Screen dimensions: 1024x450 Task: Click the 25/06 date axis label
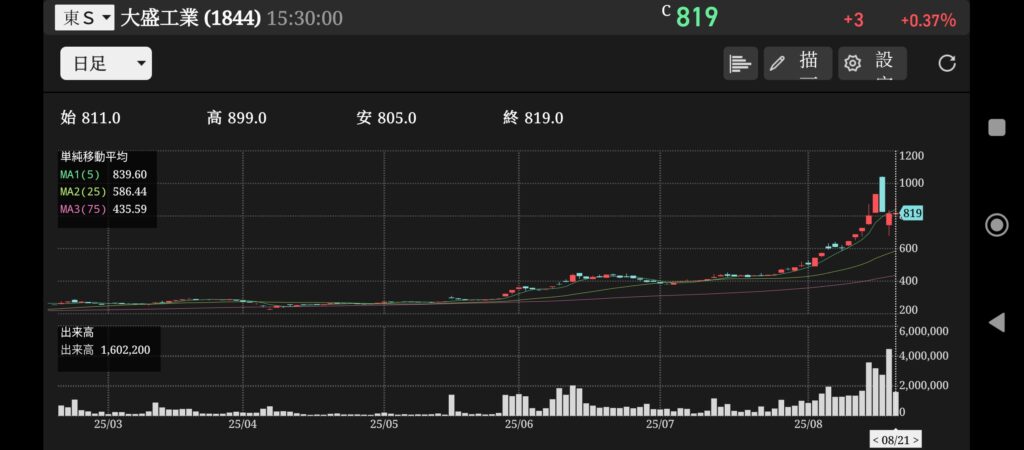coord(519,425)
